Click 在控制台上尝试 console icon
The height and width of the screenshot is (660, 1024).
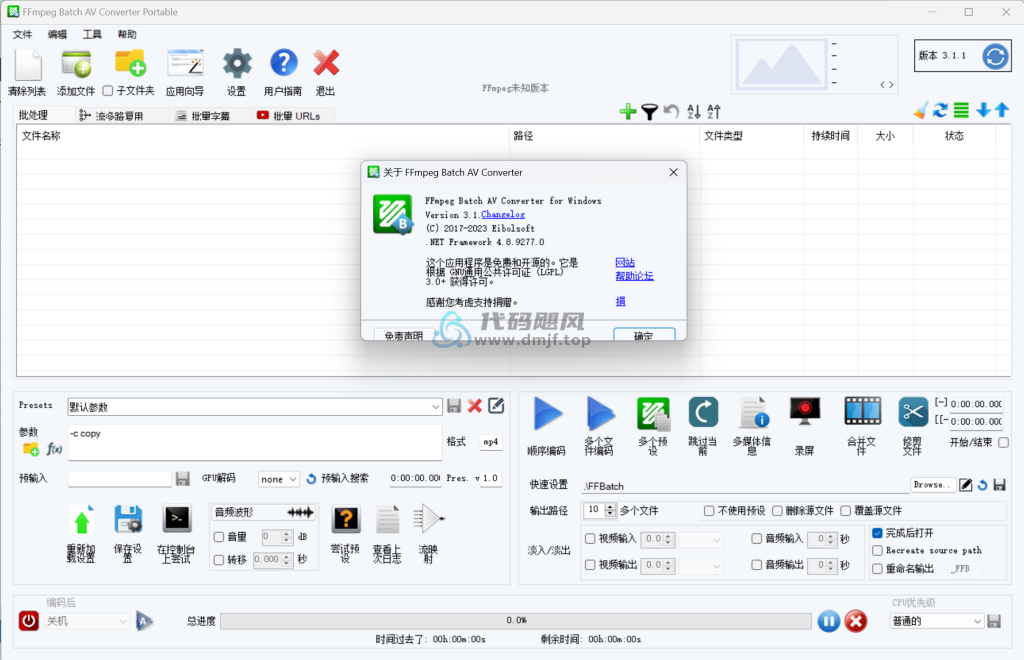pos(177,520)
